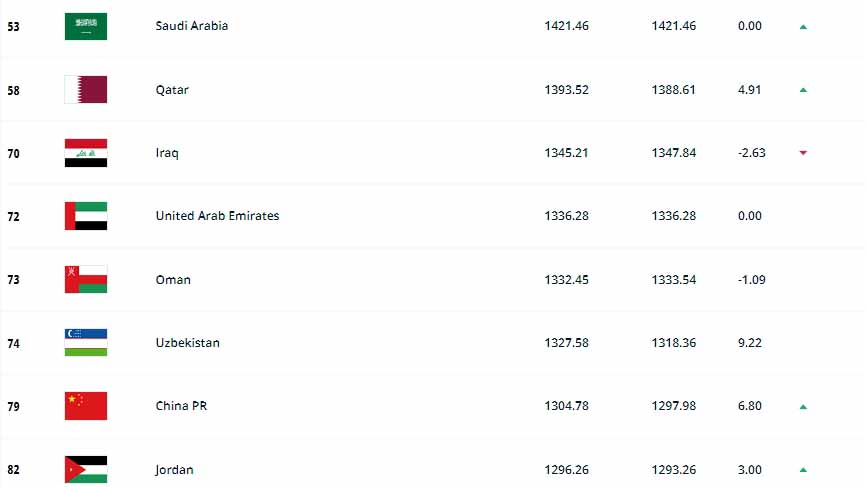Image resolution: width=865 pixels, height=487 pixels.
Task: Click the China PR flag icon
Action: coord(86,406)
